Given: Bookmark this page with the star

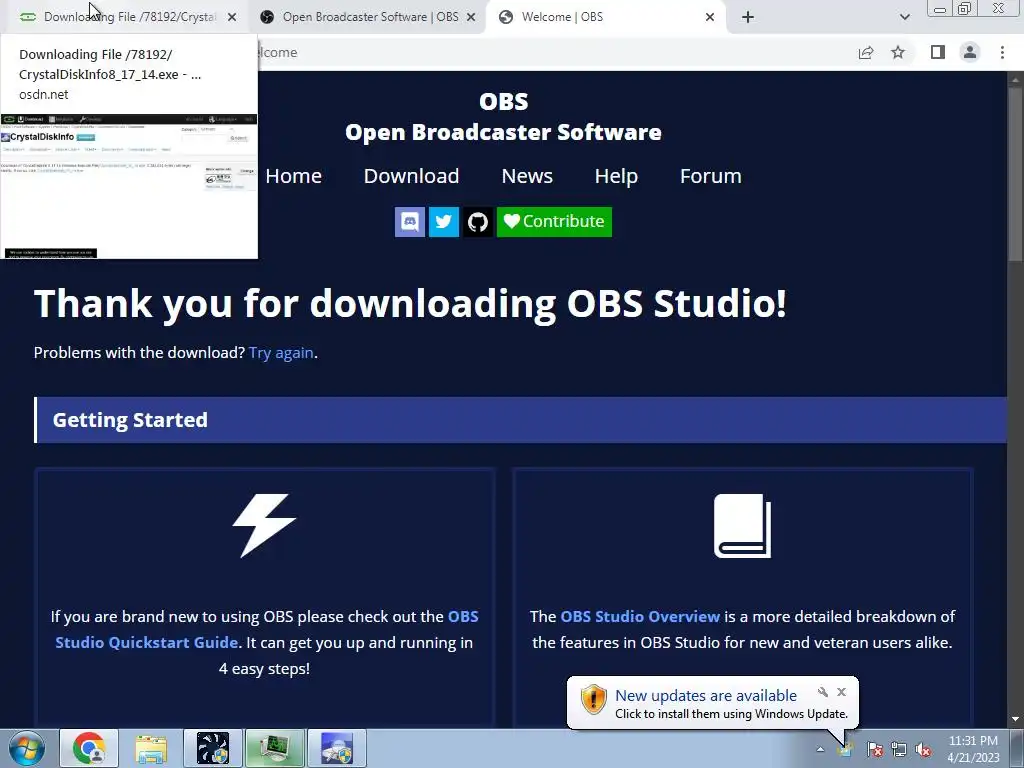Looking at the screenshot, I should (x=898, y=52).
